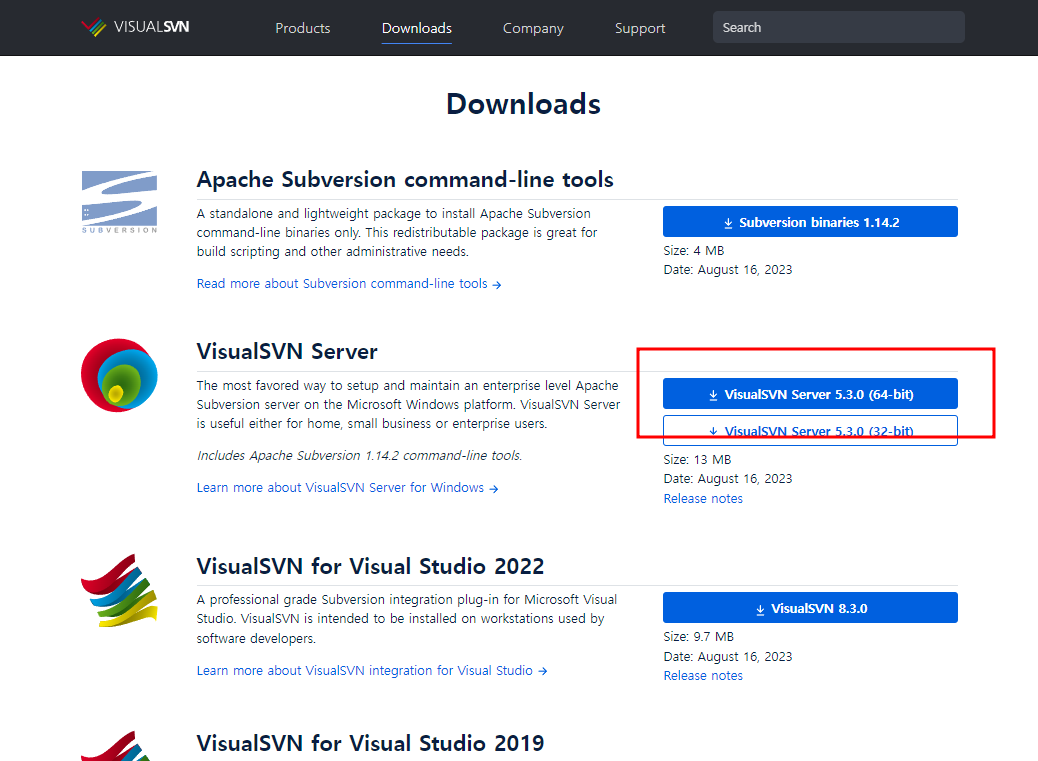The height and width of the screenshot is (761, 1038).
Task: Click the VisualSVN for Visual Studio 2019 heading
Action: pyautogui.click(x=370, y=743)
